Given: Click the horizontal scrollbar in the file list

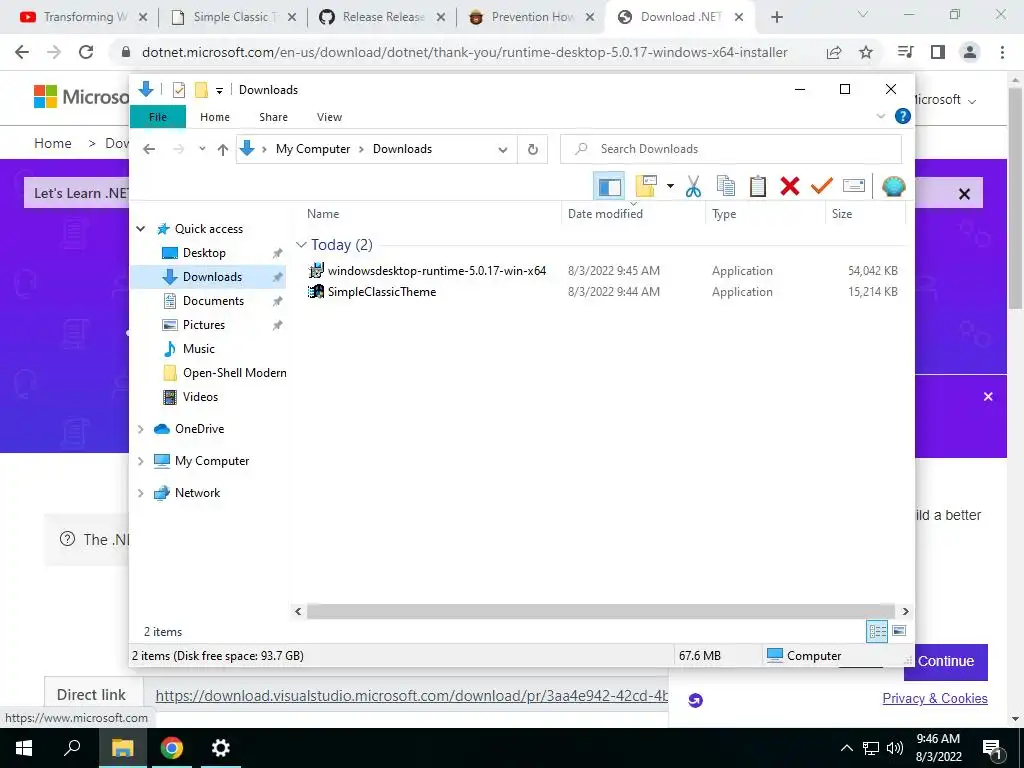Looking at the screenshot, I should (601, 611).
